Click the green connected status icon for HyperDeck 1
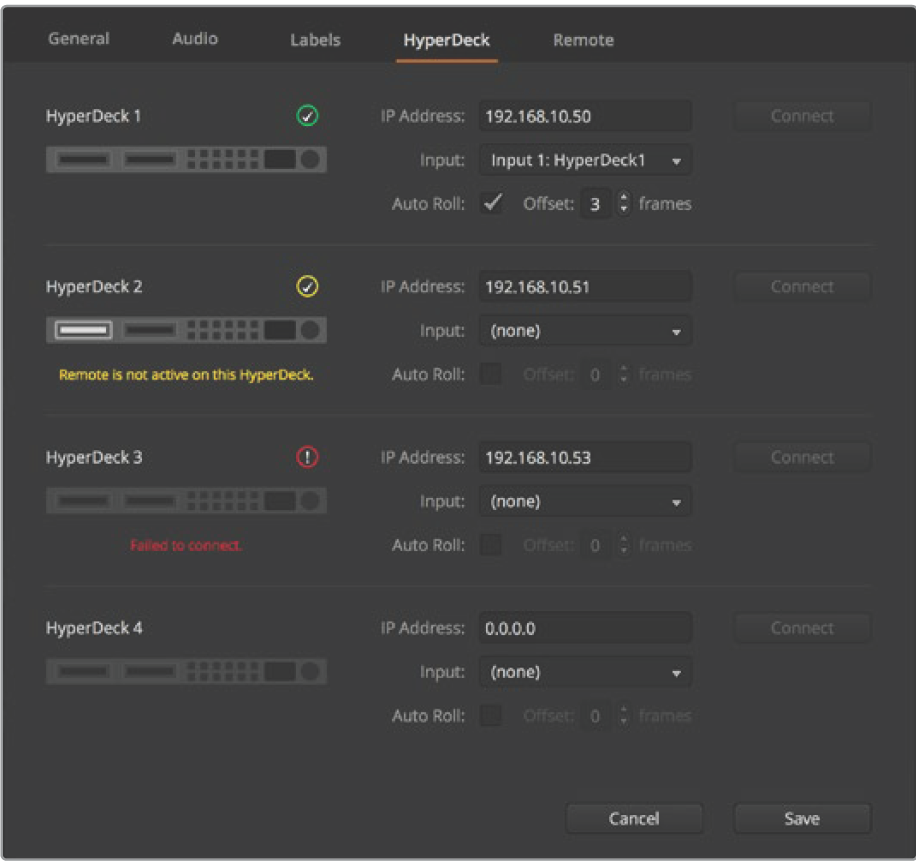The image size is (916, 863). tap(308, 117)
